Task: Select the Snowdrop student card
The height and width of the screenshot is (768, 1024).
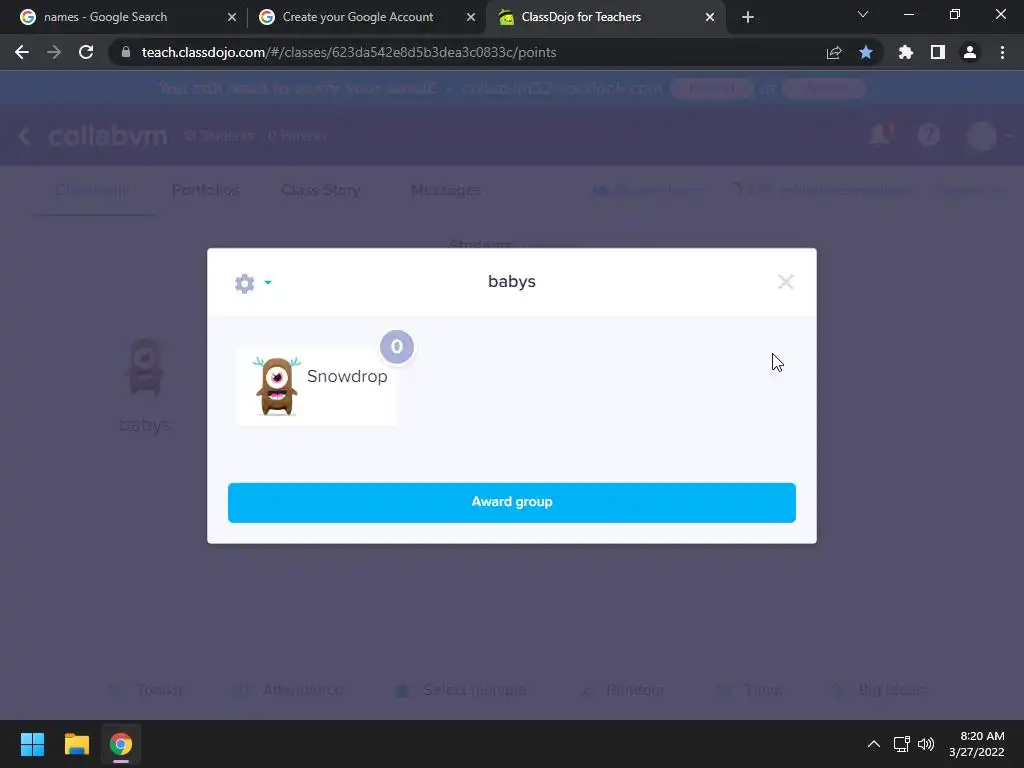Action: [x=317, y=386]
